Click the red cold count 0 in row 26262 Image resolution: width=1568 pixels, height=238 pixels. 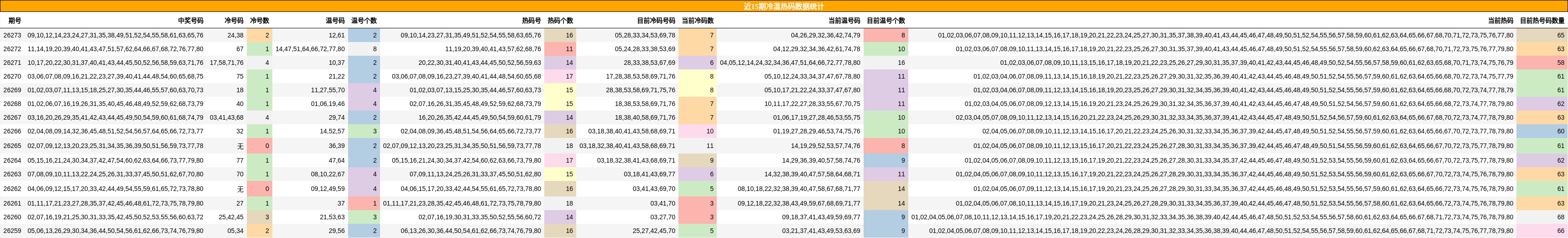259,189
